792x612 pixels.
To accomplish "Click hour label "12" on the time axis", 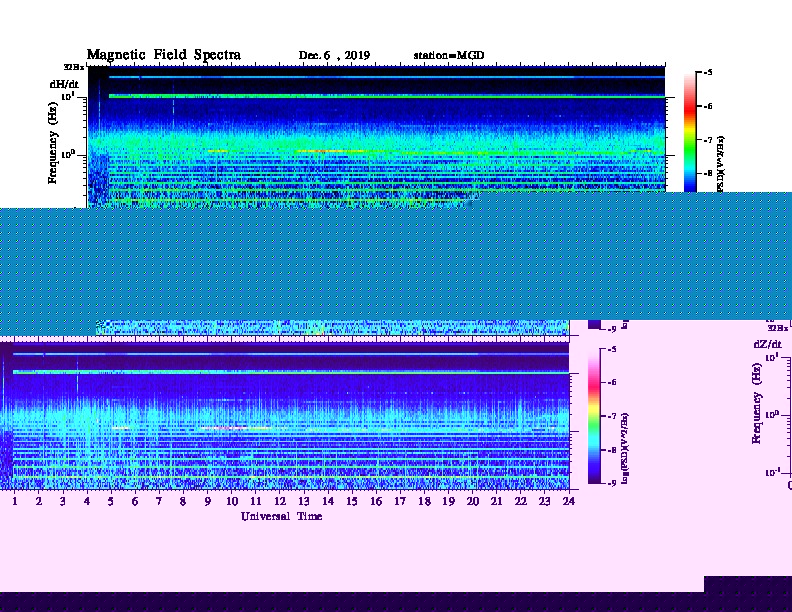I will click(280, 501).
